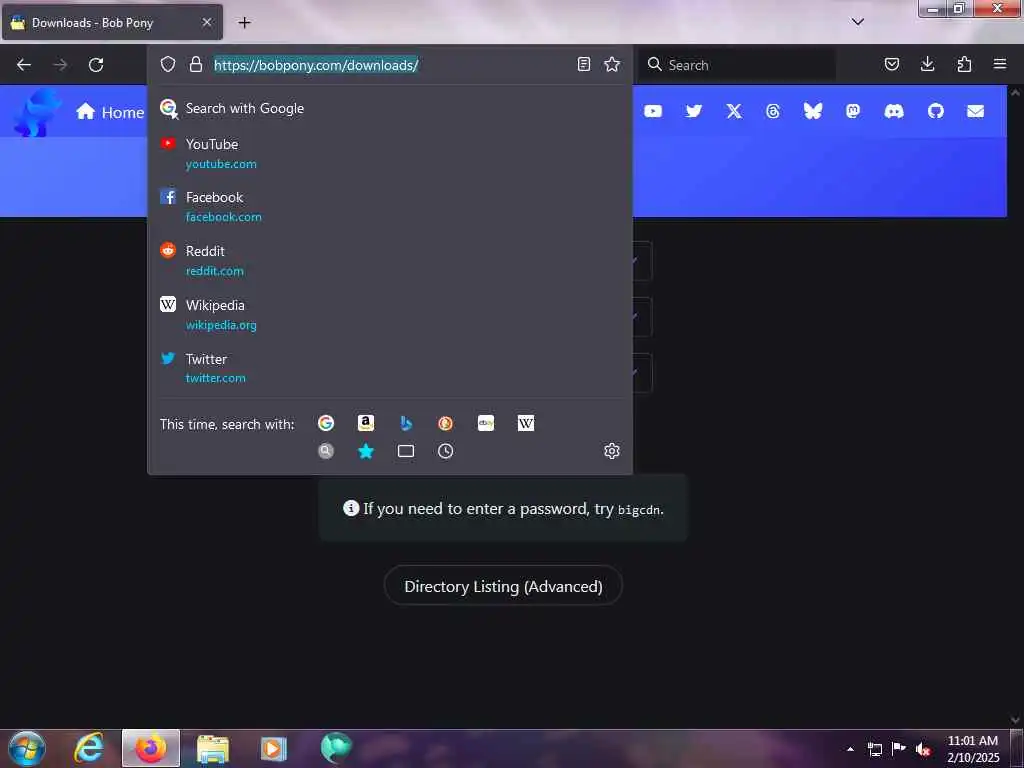Search this time with Amazon icon
This screenshot has width=1024, height=768.
pyautogui.click(x=366, y=423)
